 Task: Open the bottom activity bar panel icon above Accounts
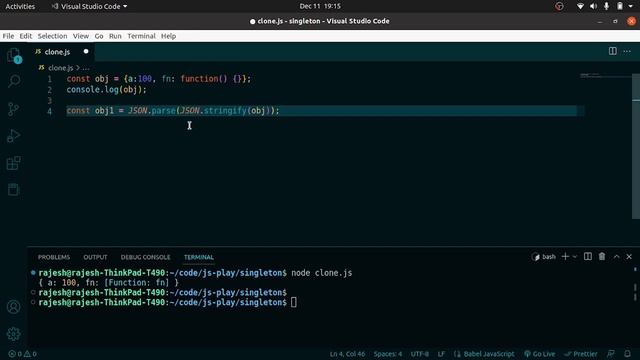(x=13, y=189)
